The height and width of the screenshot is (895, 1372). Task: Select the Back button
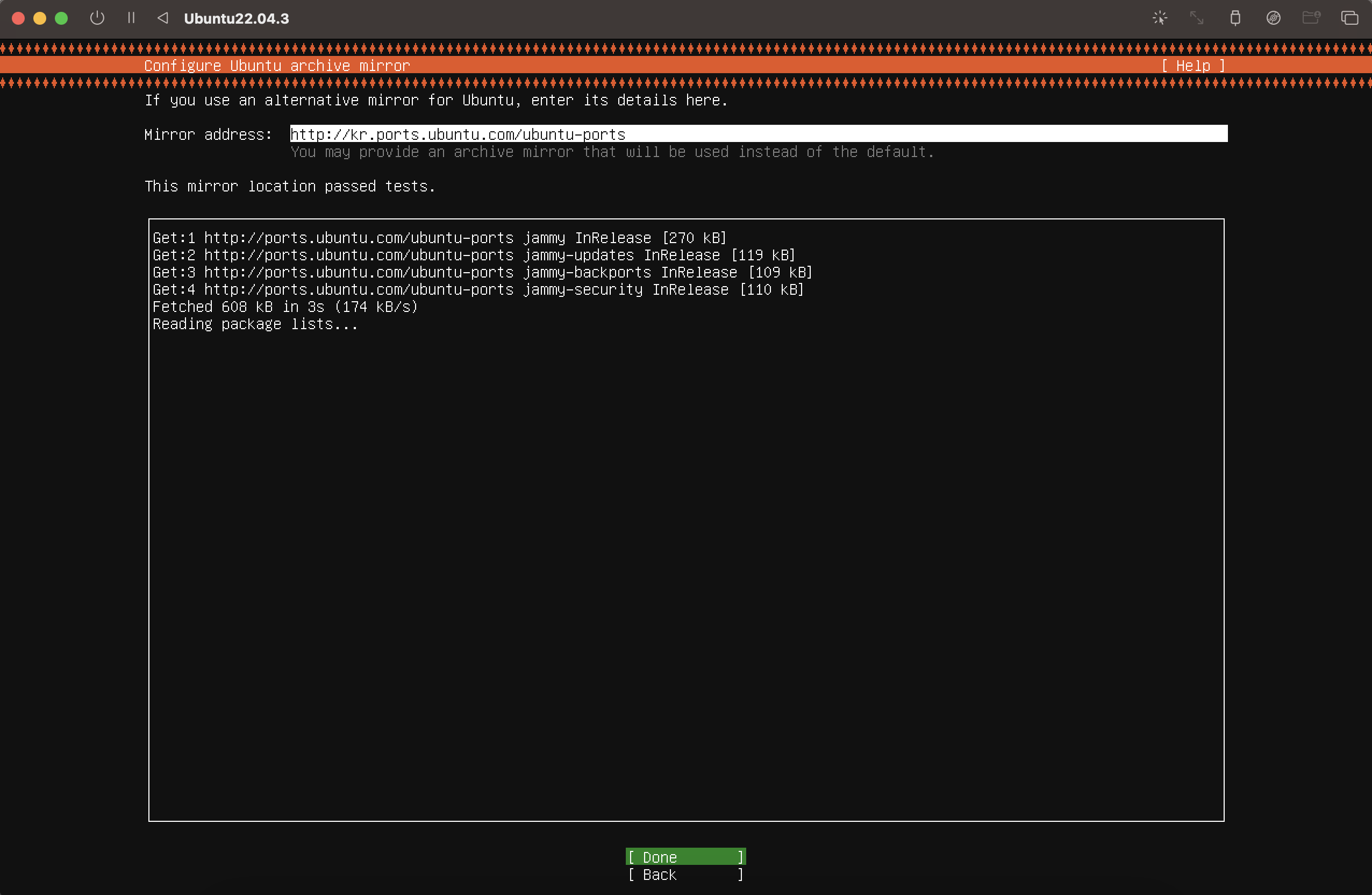(x=685, y=875)
